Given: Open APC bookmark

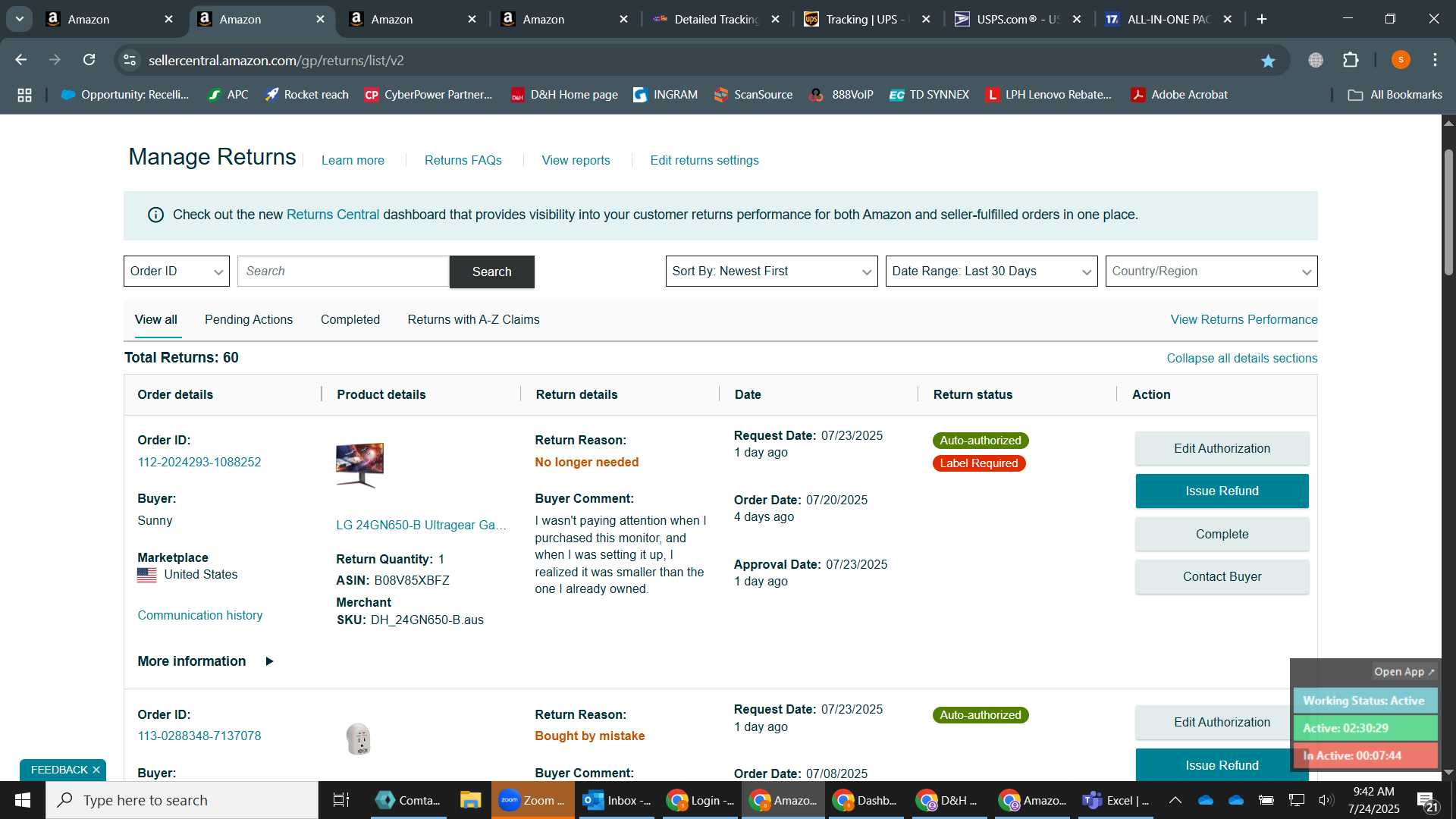Looking at the screenshot, I should click(228, 95).
